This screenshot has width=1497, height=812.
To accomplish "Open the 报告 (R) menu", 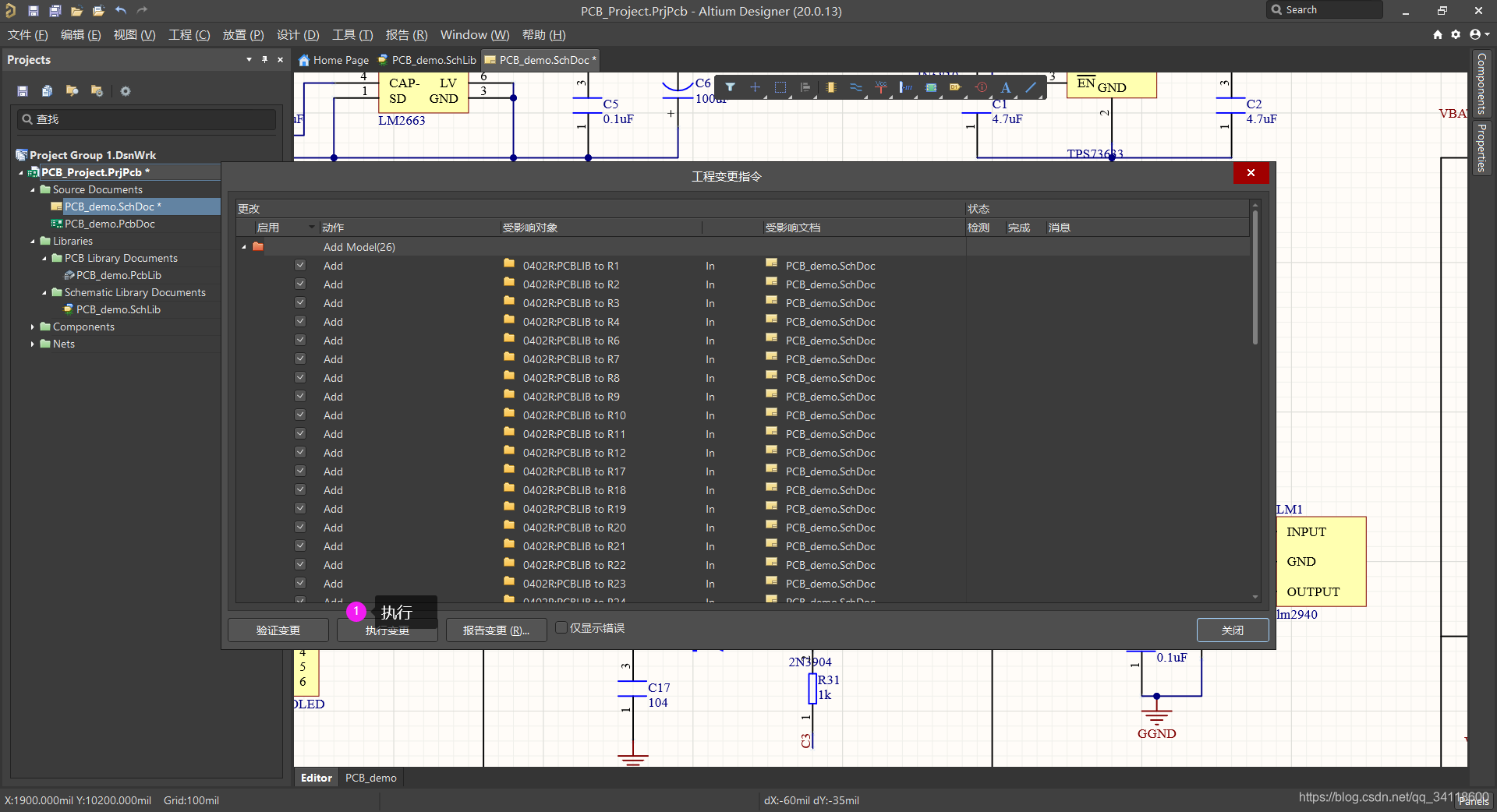I will pyautogui.click(x=406, y=35).
